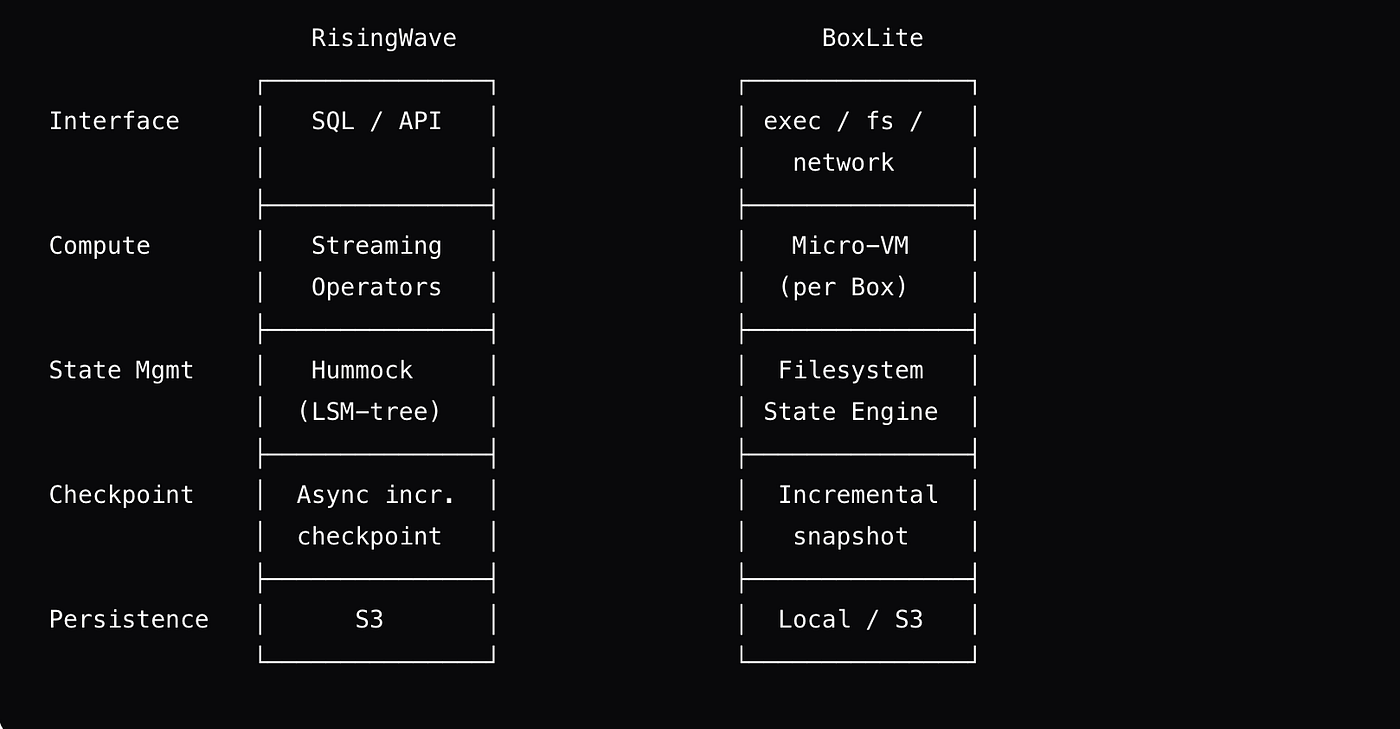Select the Persistence row label
The height and width of the screenshot is (729, 1400).
(129, 619)
